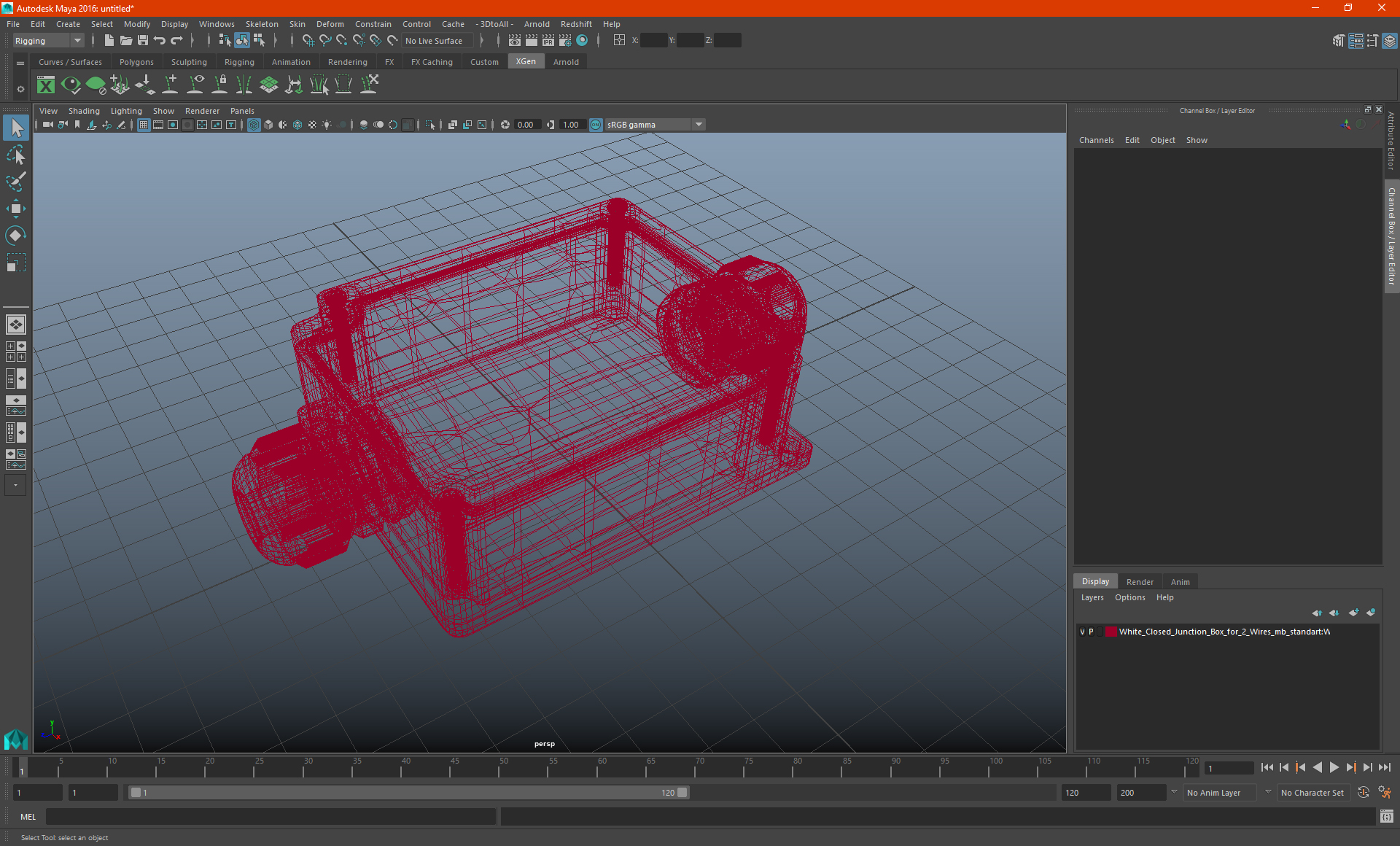This screenshot has height=846, width=1400.
Task: Choose the Scale tool in toolbox
Action: (x=16, y=262)
